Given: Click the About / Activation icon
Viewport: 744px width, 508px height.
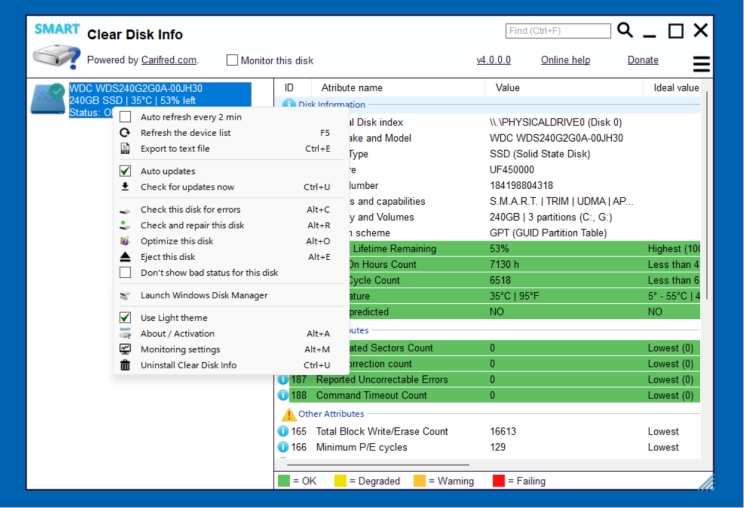Looking at the screenshot, I should pos(125,333).
